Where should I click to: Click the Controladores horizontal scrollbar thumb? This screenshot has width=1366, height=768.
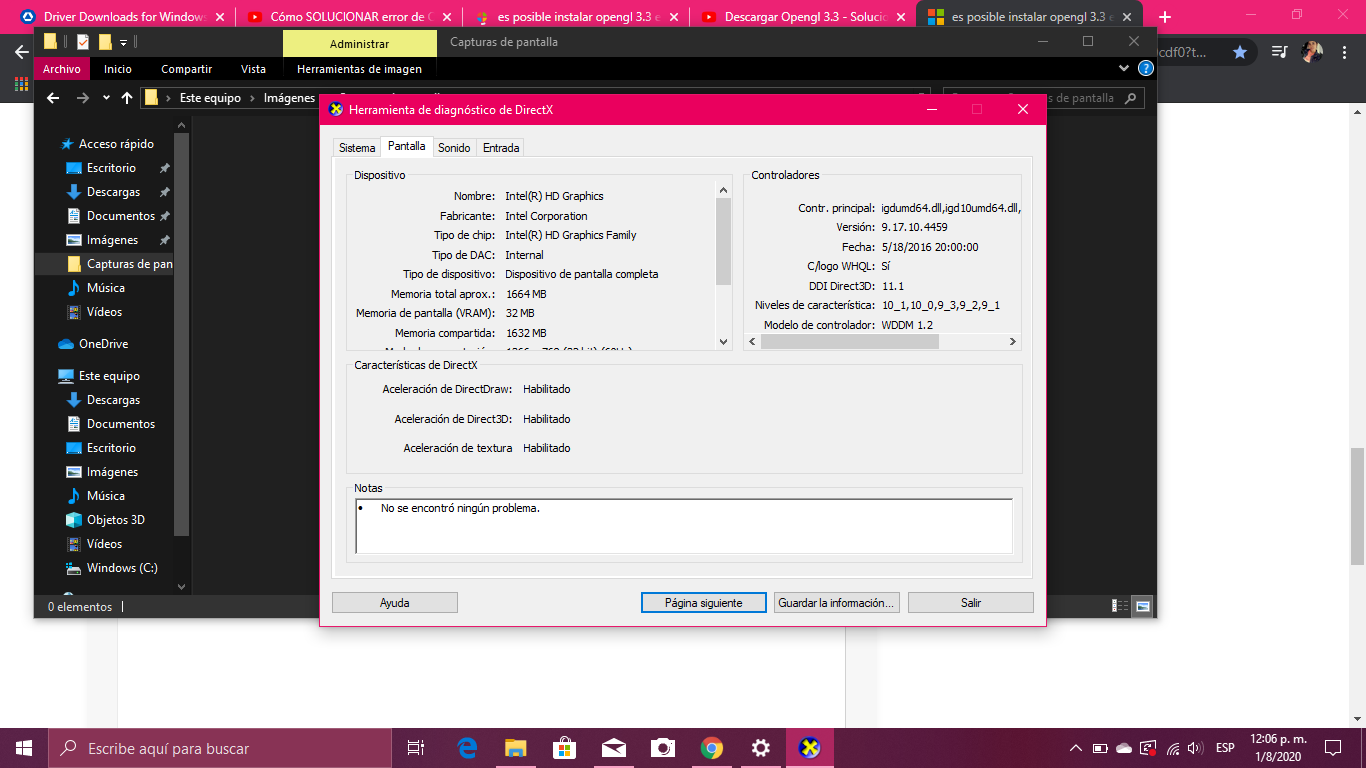[849, 341]
